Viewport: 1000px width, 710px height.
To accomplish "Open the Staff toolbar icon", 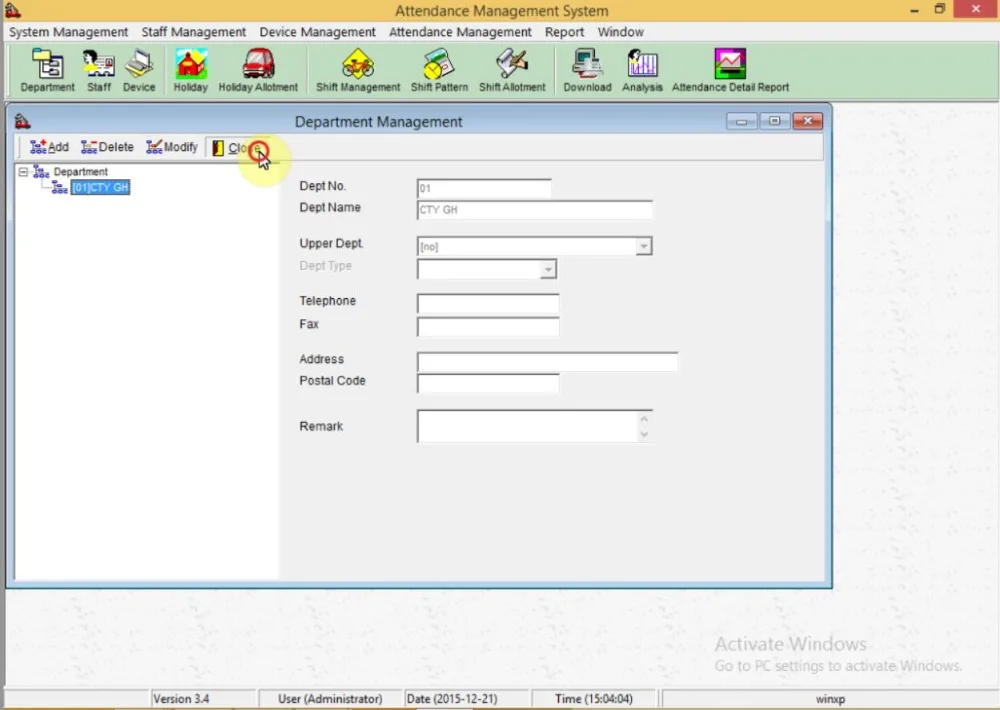I will [x=99, y=70].
